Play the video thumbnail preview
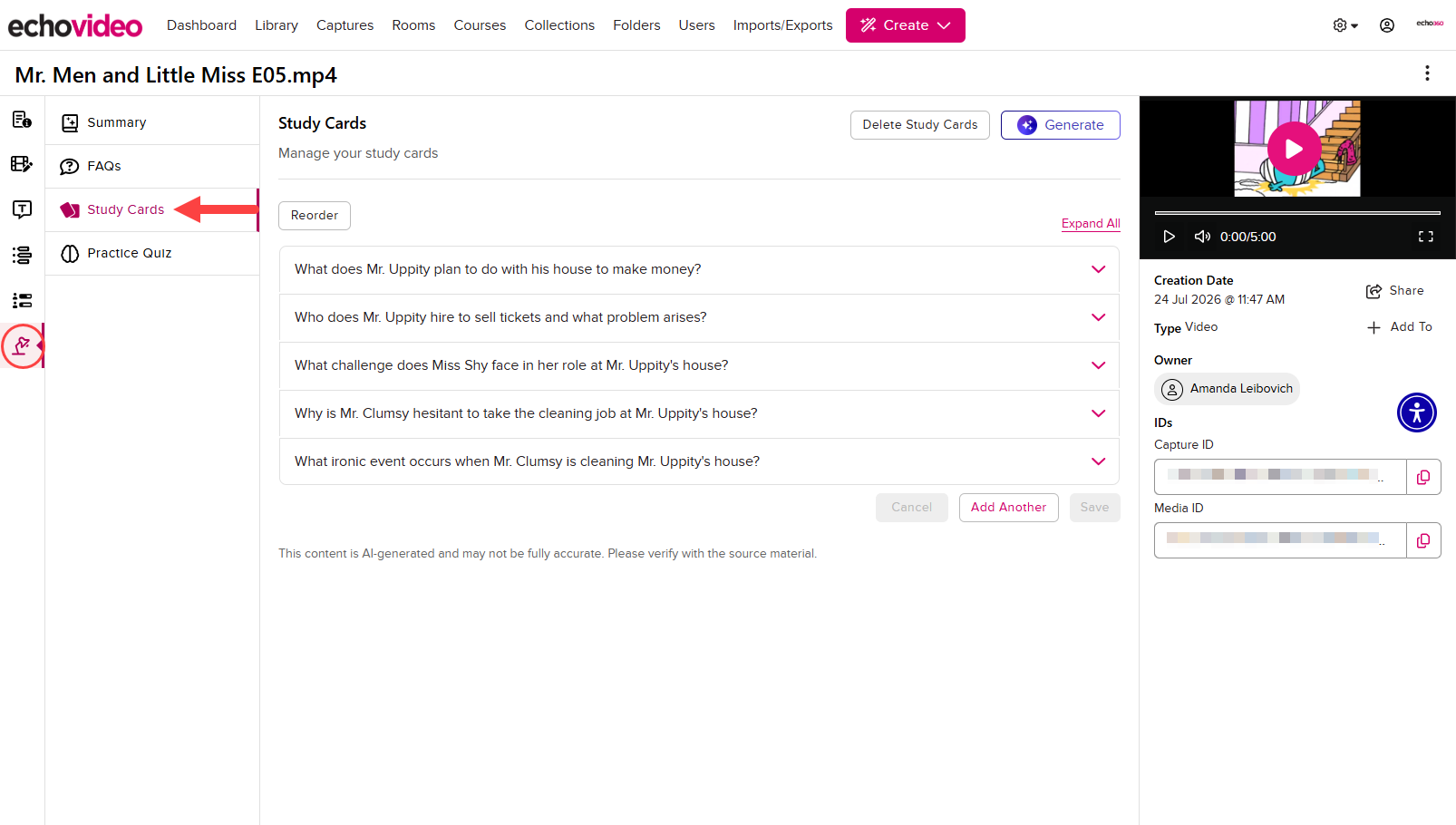1456x825 pixels. 1295,149
